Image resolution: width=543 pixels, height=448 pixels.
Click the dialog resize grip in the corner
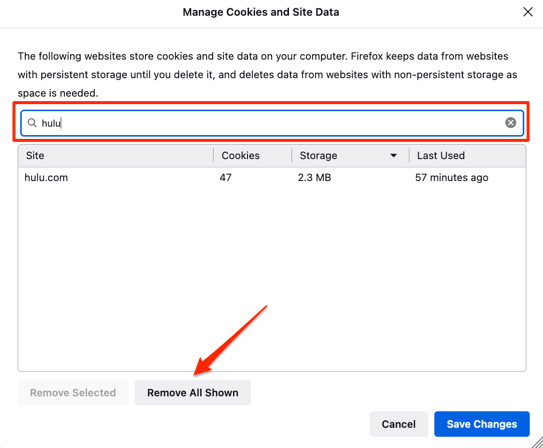537,442
